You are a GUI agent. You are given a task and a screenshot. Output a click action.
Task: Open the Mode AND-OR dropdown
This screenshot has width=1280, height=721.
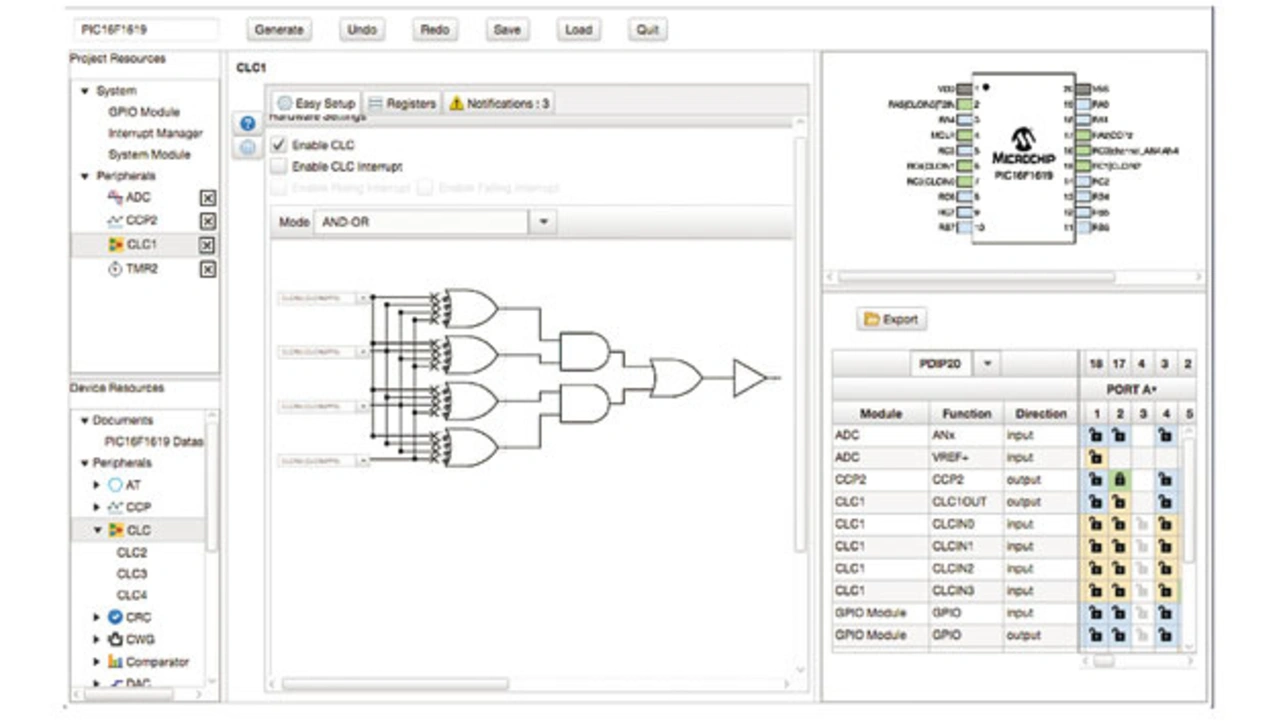click(542, 222)
